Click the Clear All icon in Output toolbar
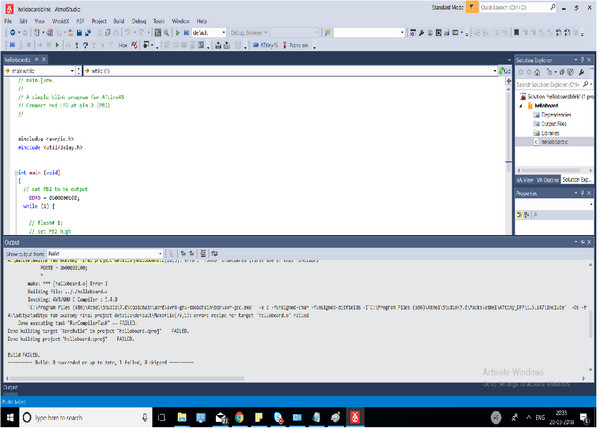 coord(203,254)
